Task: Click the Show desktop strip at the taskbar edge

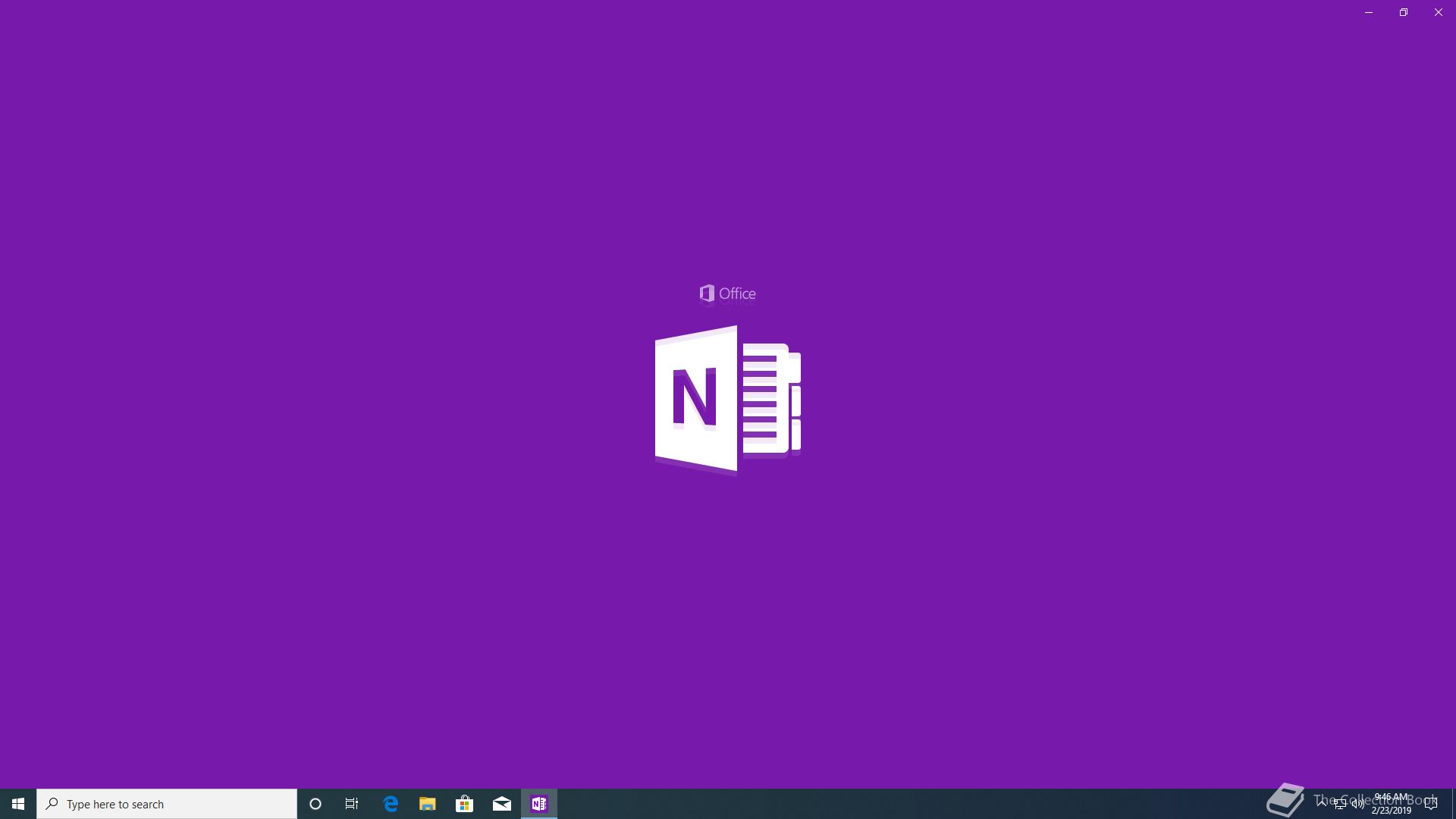Action: (1454, 804)
